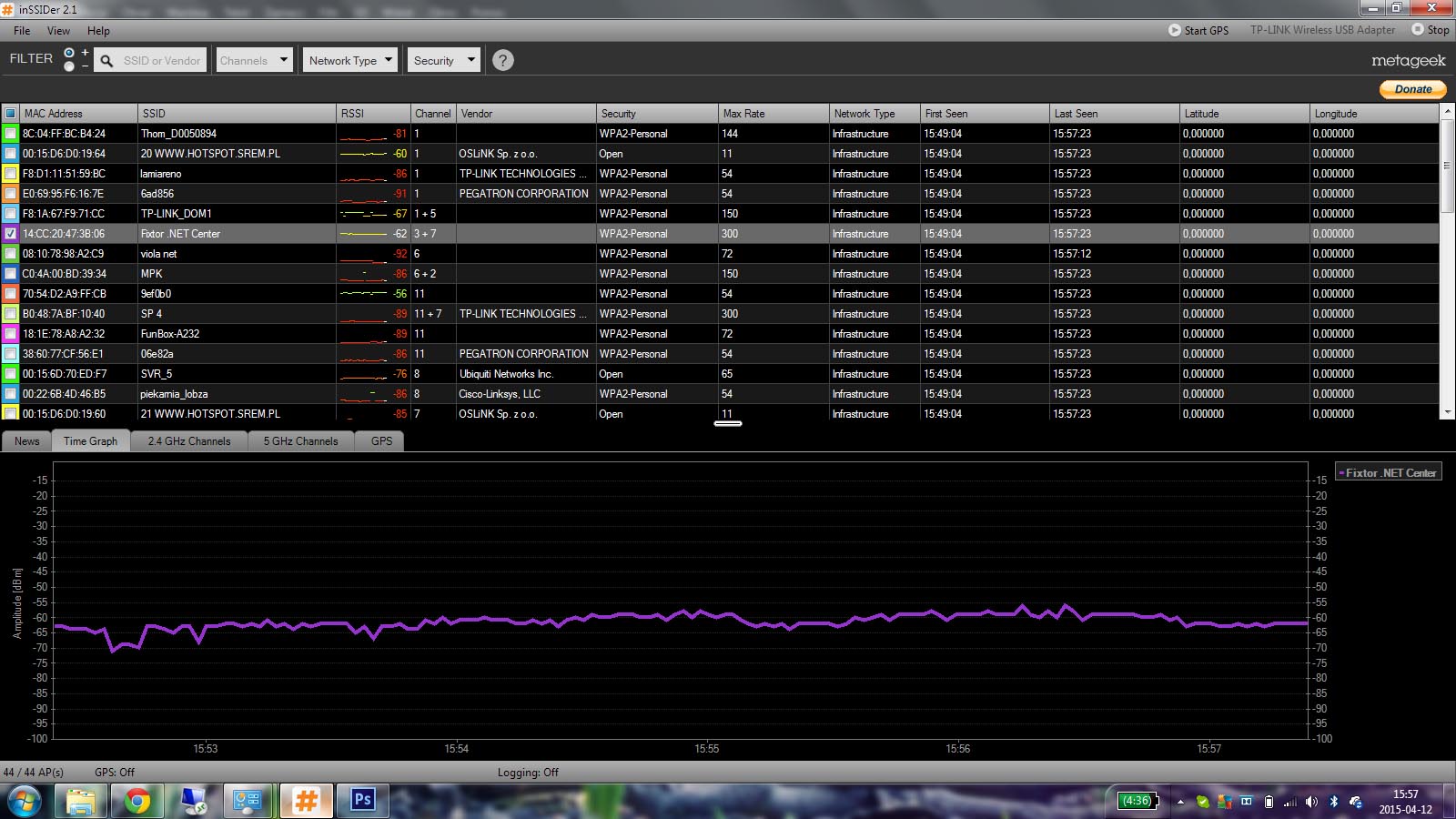This screenshot has width=1456, height=819.
Task: Click the volume speaker tray icon
Action: pyautogui.click(x=1311, y=802)
